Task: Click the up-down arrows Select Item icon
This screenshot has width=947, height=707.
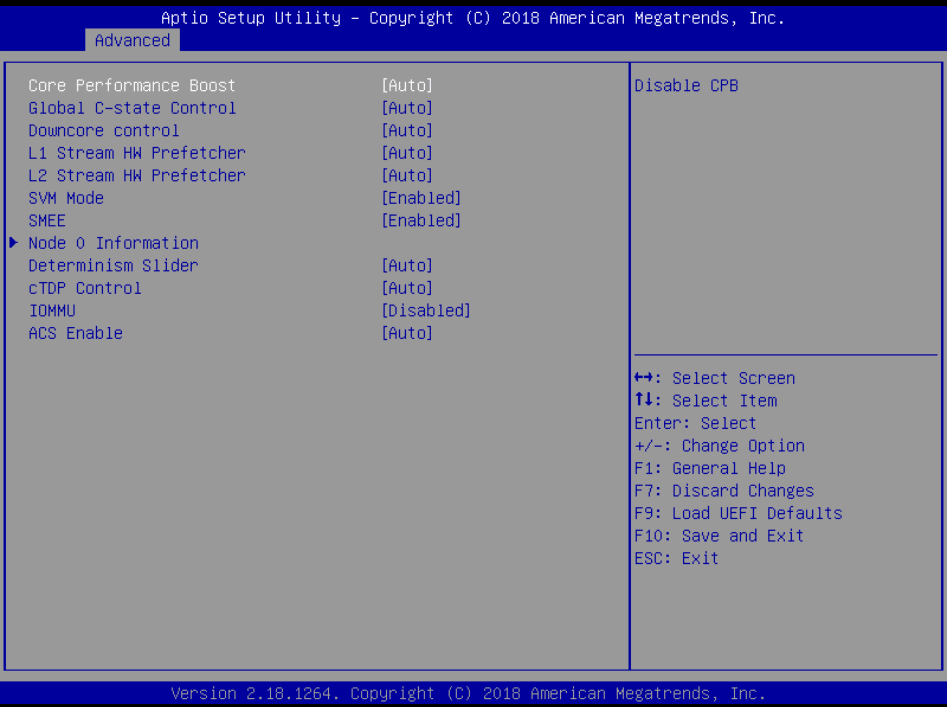Action: [x=644, y=400]
